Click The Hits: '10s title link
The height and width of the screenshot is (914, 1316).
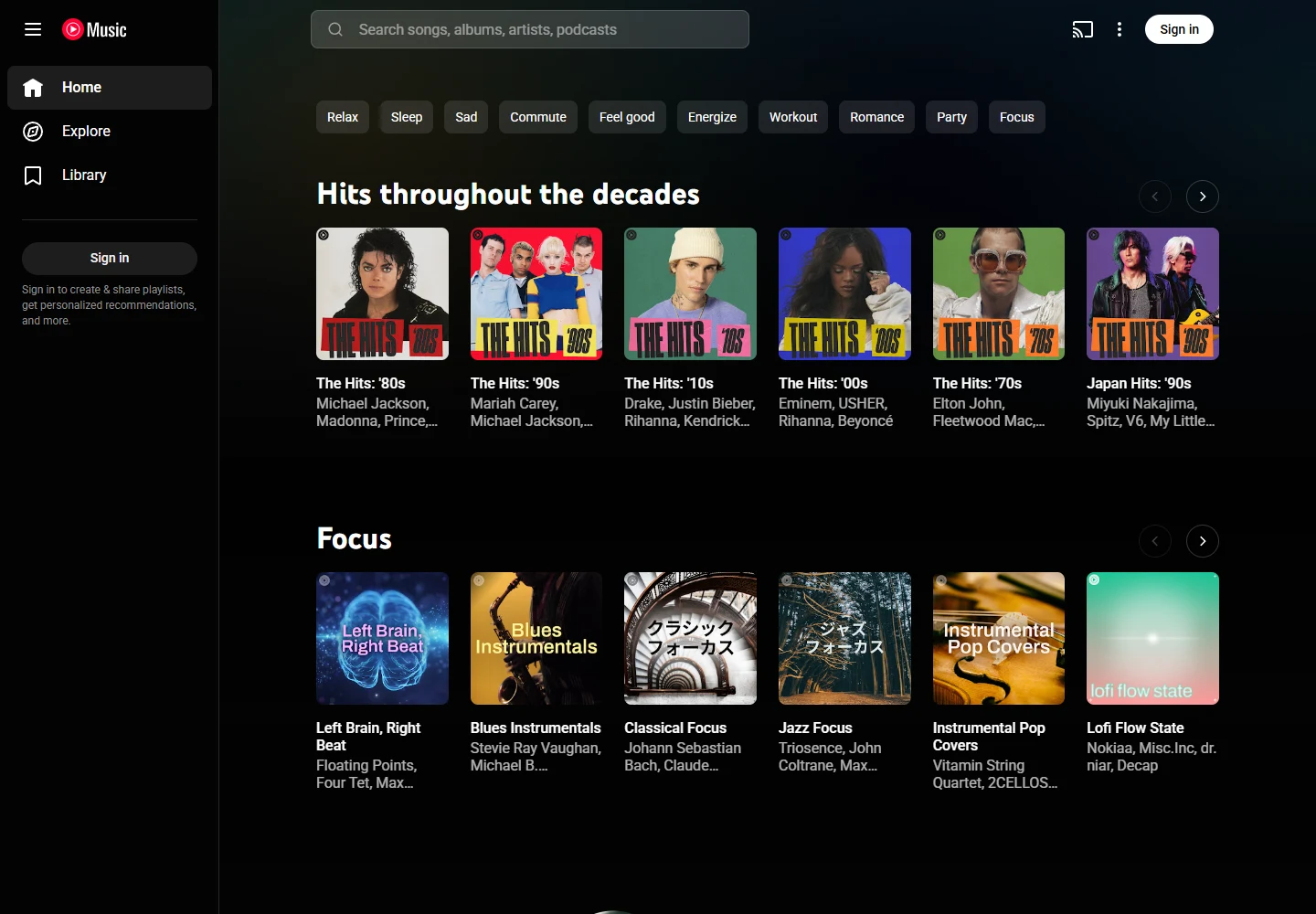click(x=669, y=383)
